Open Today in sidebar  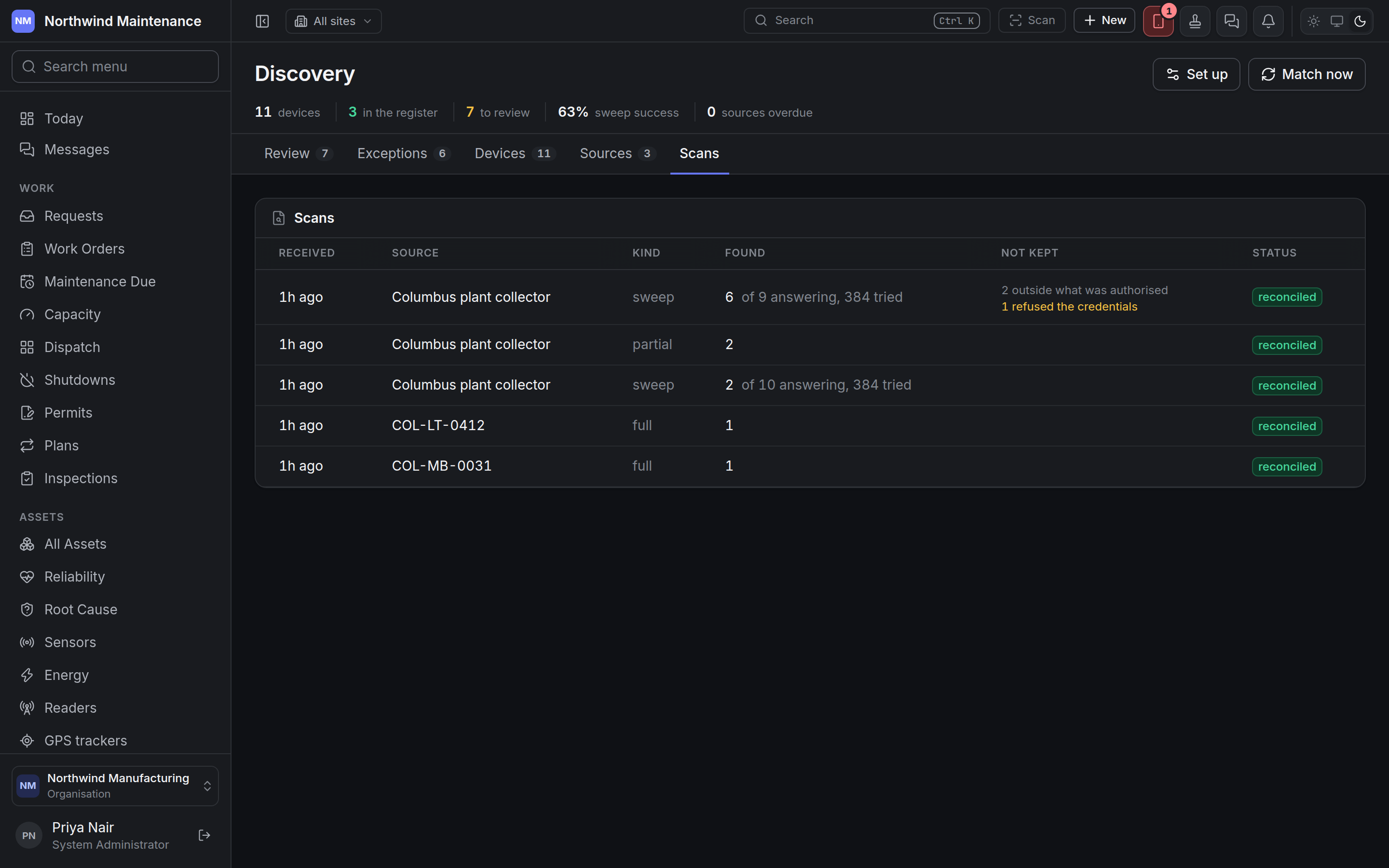click(115, 118)
